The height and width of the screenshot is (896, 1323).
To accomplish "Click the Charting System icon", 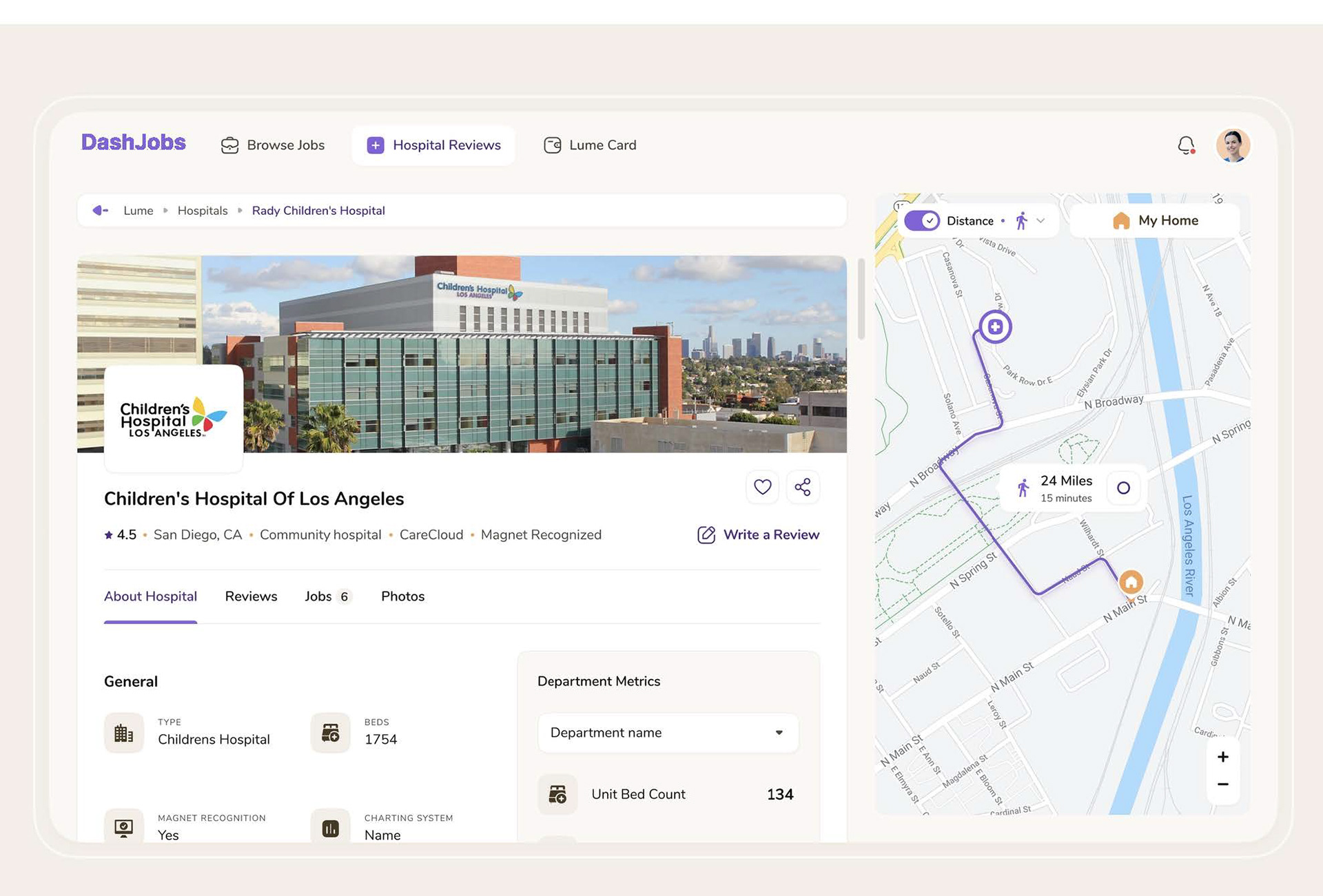I will point(331,826).
